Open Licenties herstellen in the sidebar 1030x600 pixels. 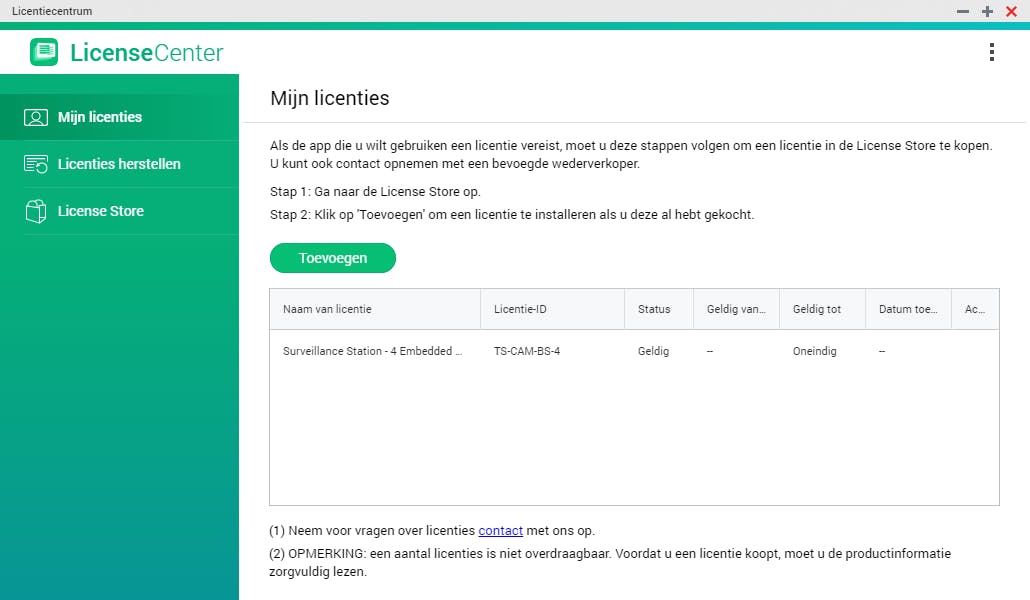pos(119,164)
